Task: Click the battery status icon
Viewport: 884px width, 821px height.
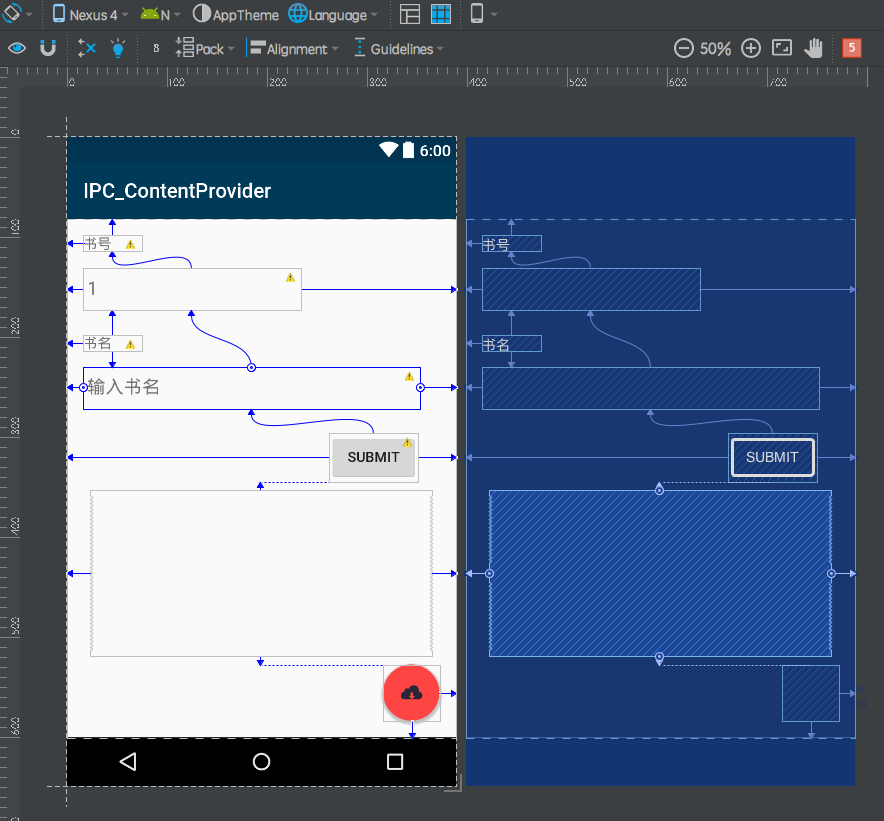Action: (x=408, y=150)
